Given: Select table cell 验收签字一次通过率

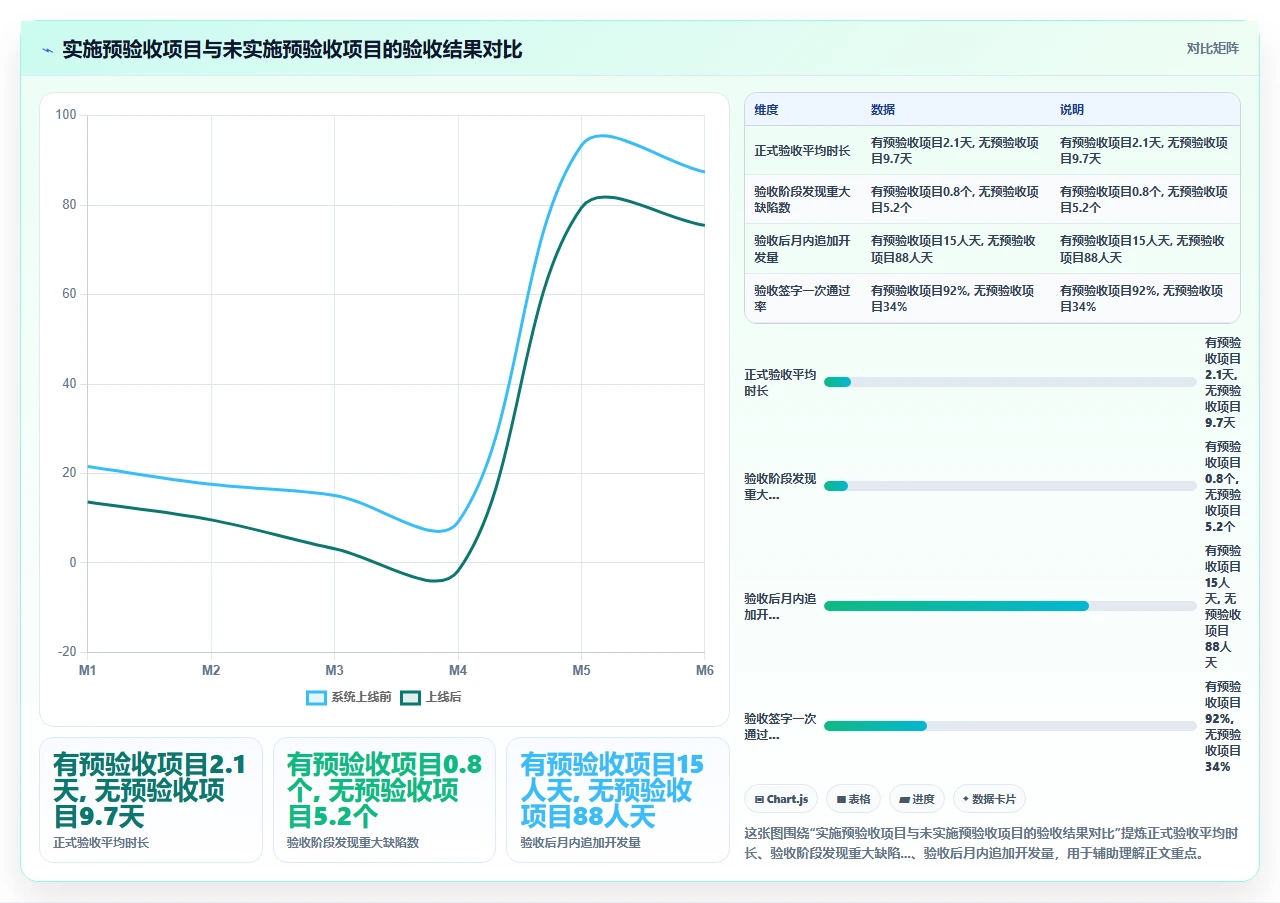Looking at the screenshot, I should pos(803,298).
